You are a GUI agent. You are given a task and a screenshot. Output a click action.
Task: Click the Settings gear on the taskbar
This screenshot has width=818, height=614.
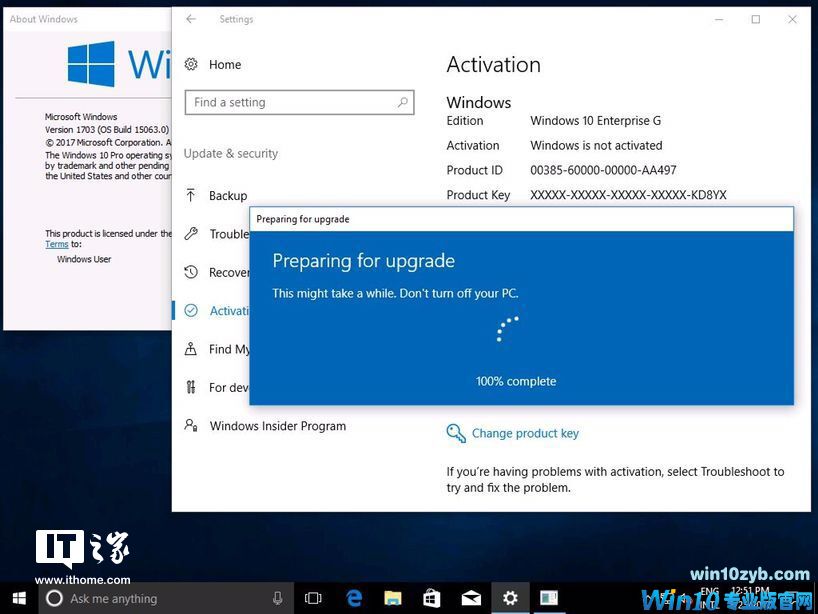[510, 598]
